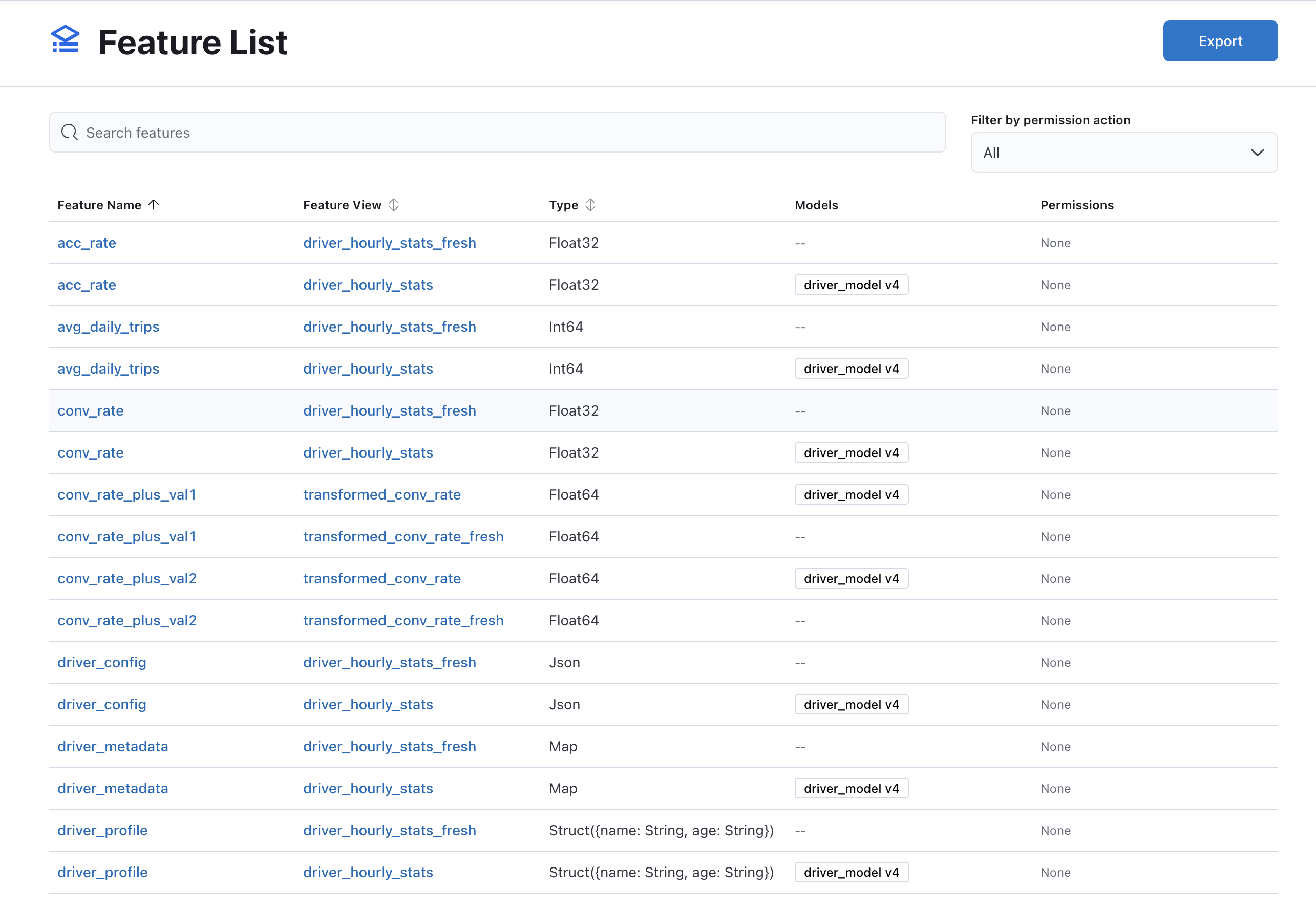
Task: Click Map type in driver_metadata driver_hourly_stats row
Action: [563, 788]
